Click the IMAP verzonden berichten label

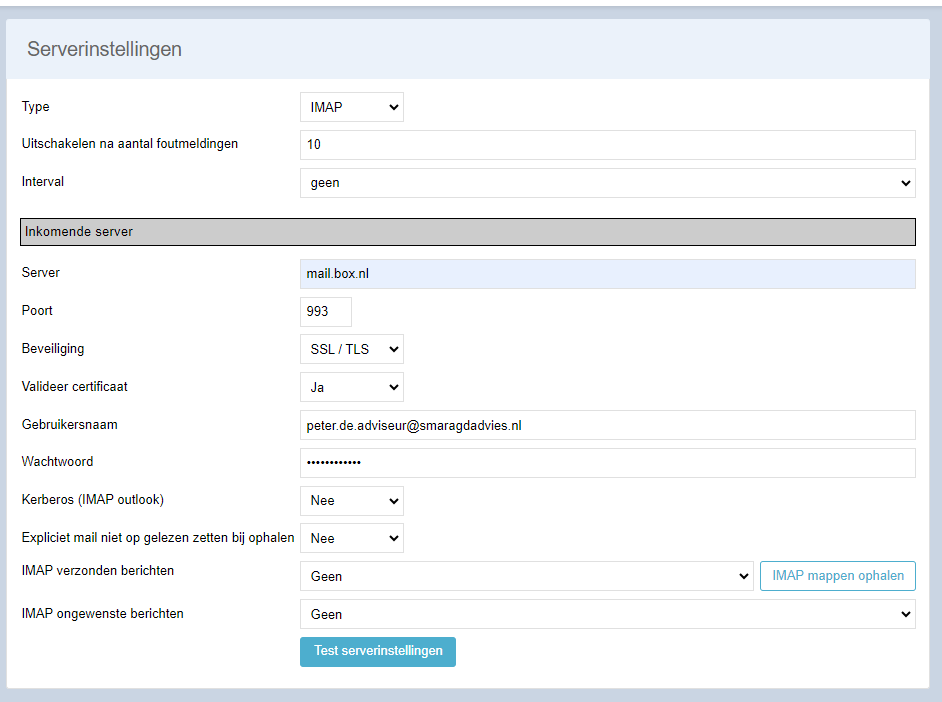pos(98,570)
